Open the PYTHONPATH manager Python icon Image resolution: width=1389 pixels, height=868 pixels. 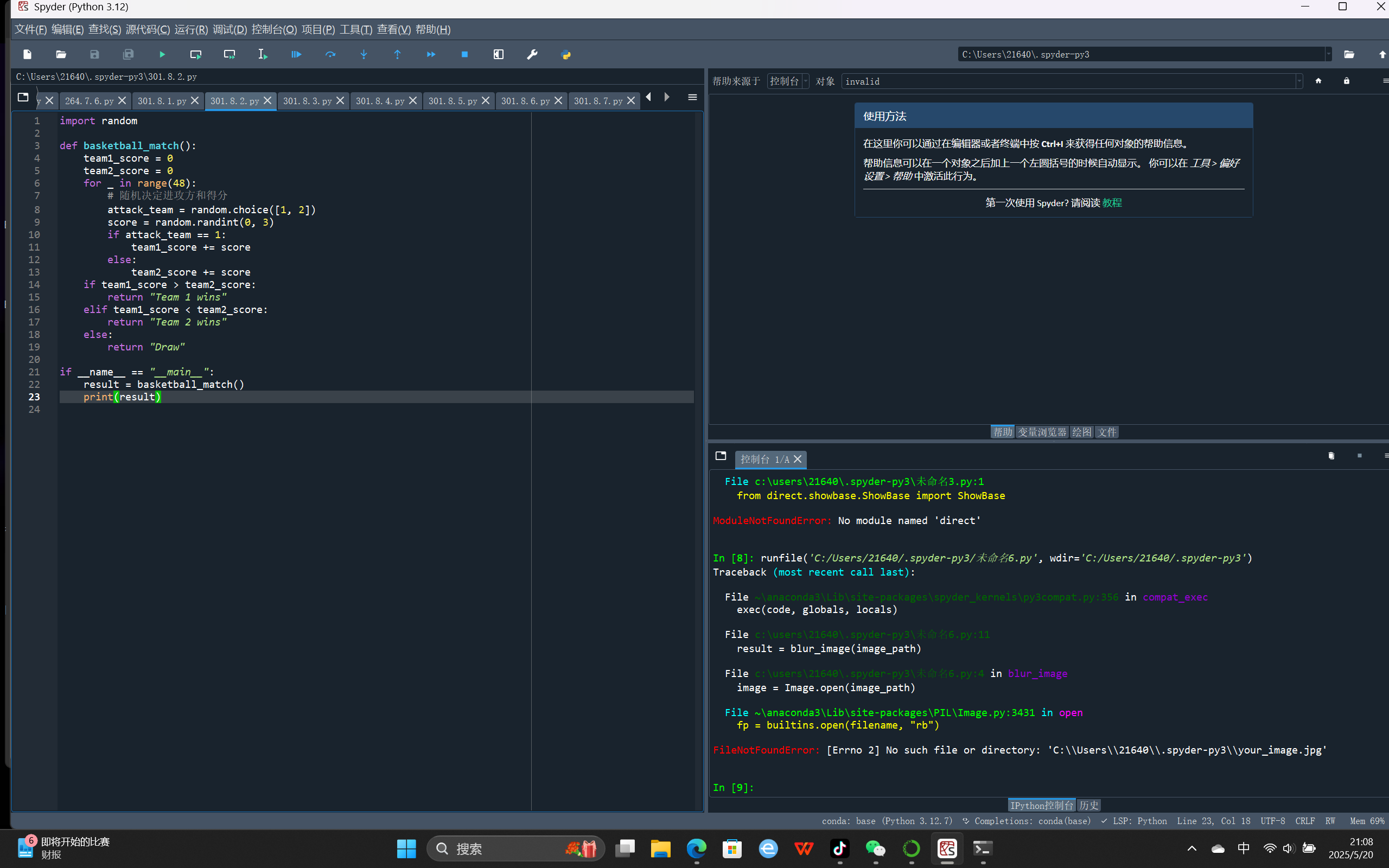tap(566, 55)
